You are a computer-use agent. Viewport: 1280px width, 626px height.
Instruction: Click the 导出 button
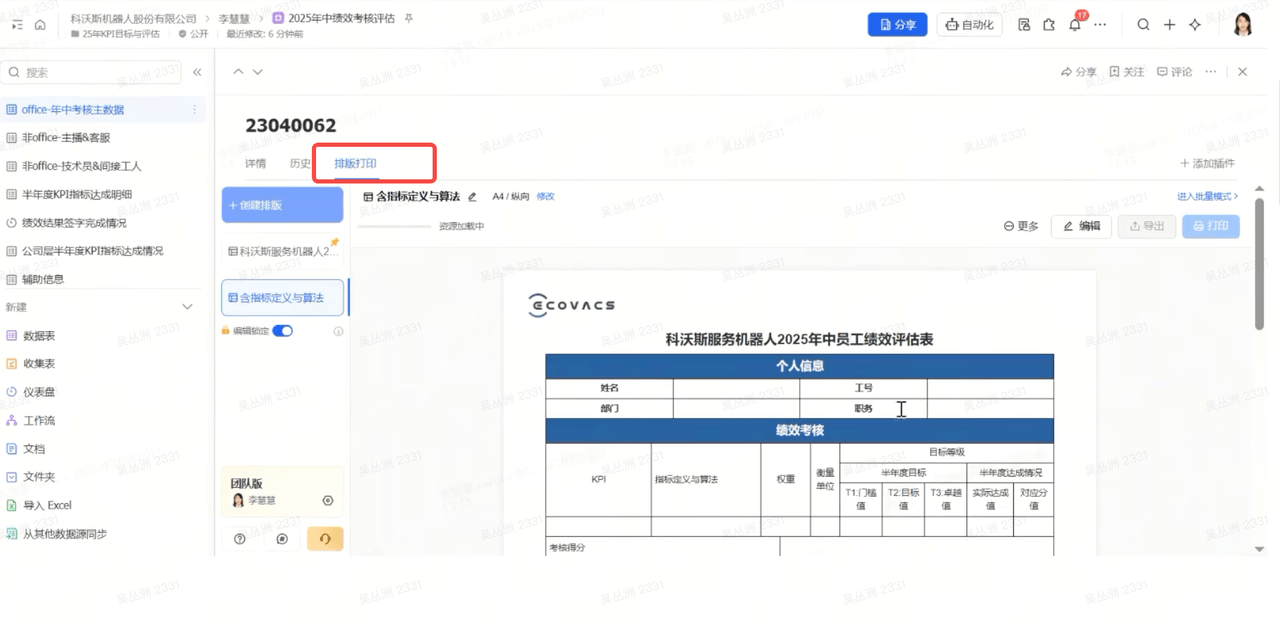(1147, 226)
